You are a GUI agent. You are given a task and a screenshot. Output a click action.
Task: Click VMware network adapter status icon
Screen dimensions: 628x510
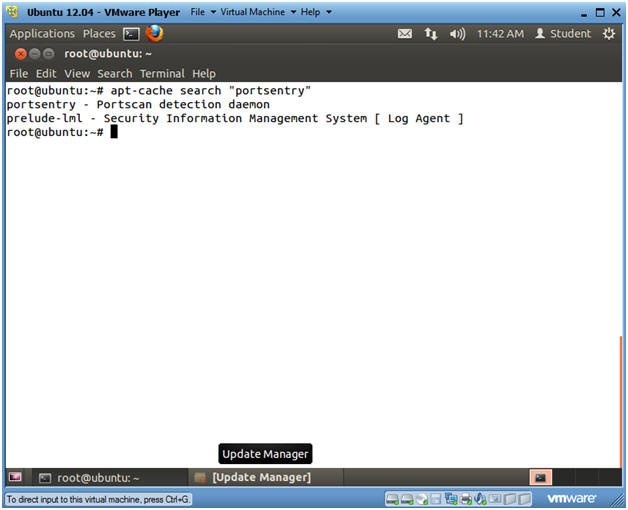click(x=451, y=499)
